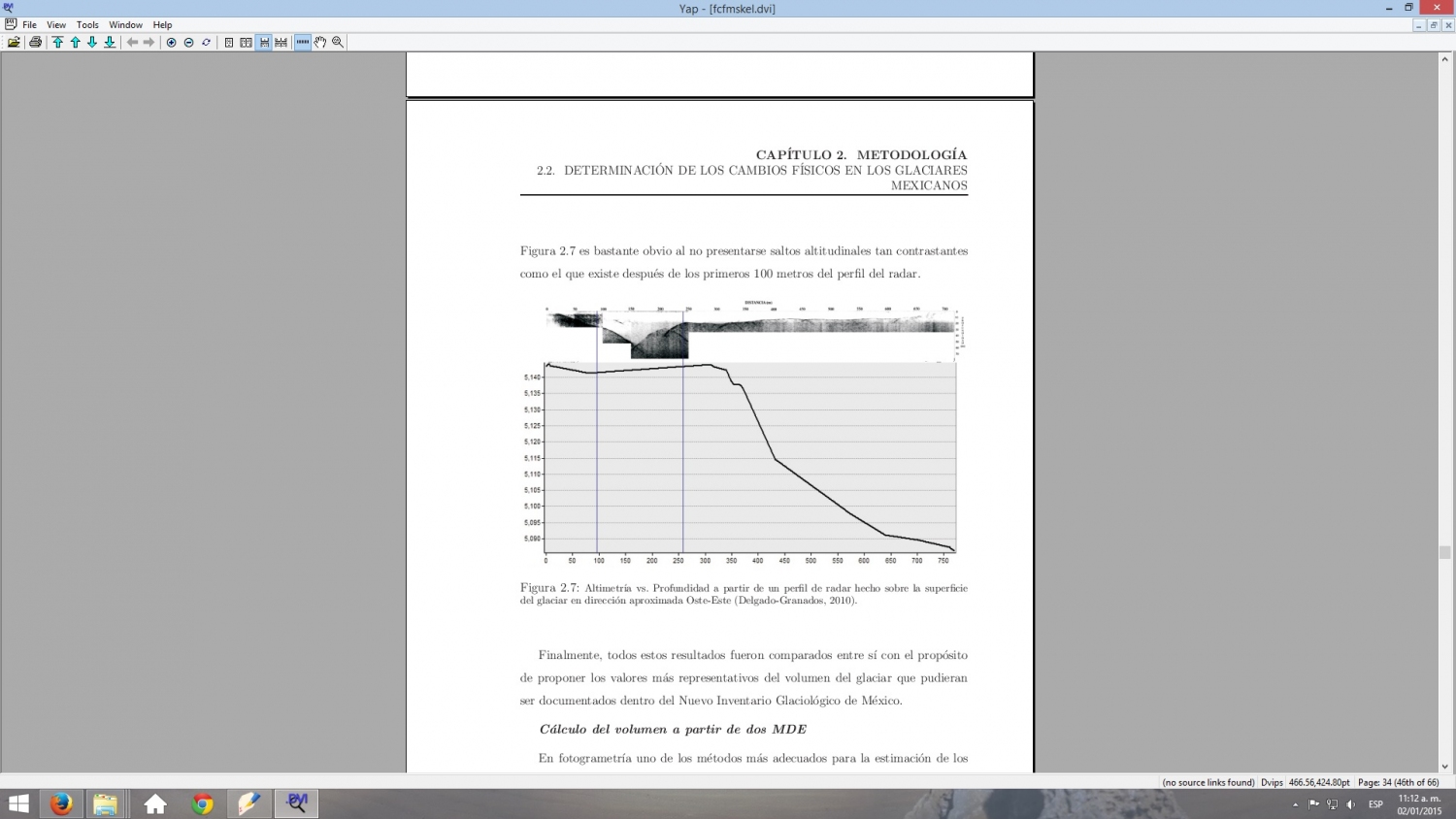The image size is (1456, 819).
Task: Open the Tools menu
Action: pos(87,25)
